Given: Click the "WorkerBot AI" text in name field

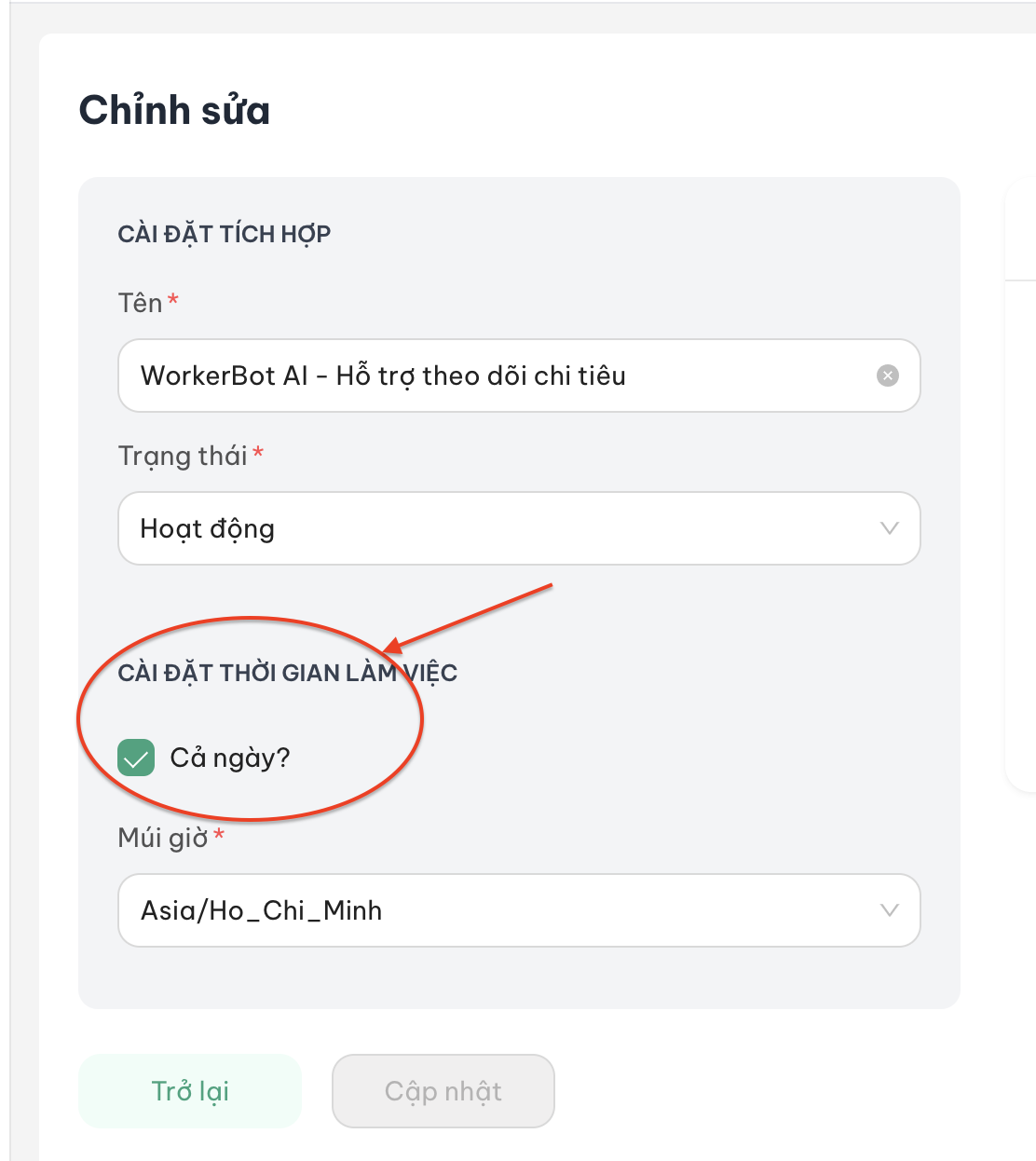Looking at the screenshot, I should tap(224, 376).
